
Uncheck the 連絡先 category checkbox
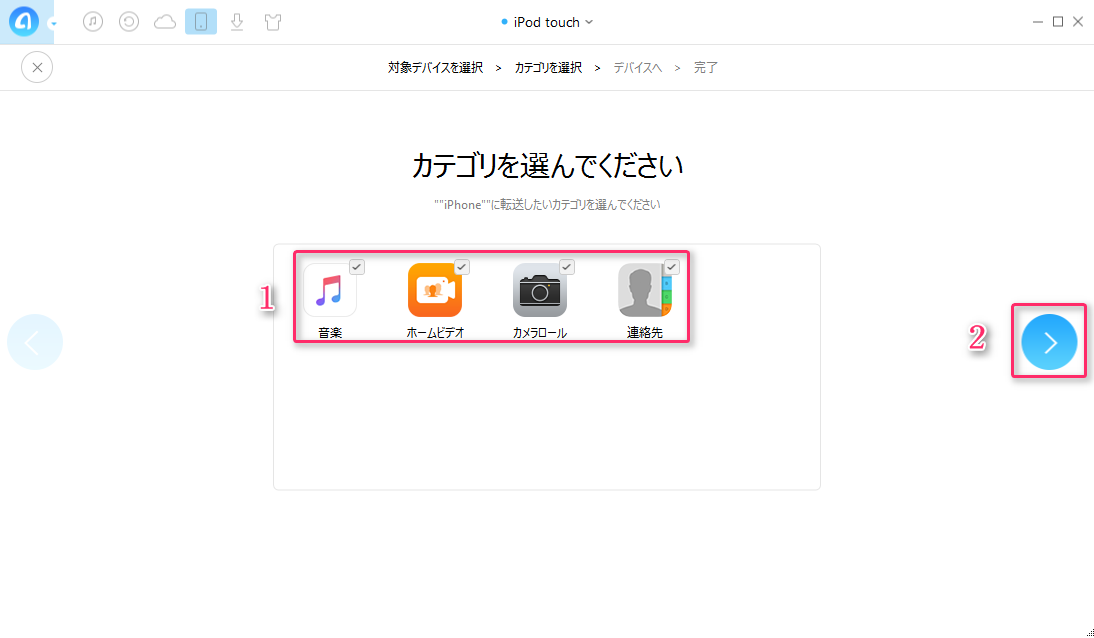pos(671,267)
